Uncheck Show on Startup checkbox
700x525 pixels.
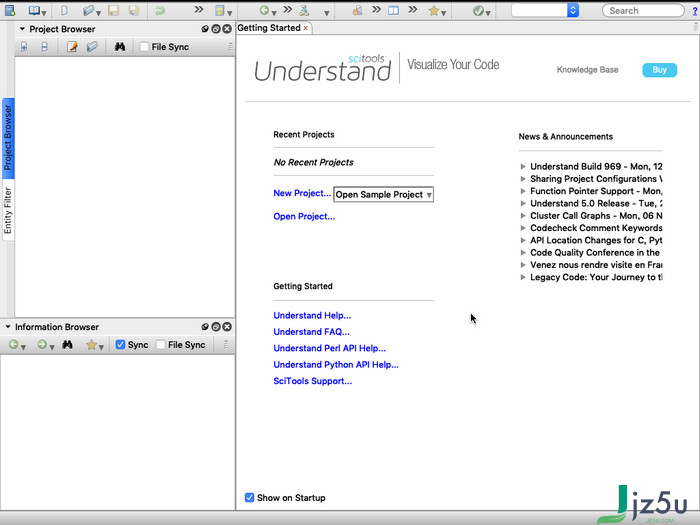(250, 497)
